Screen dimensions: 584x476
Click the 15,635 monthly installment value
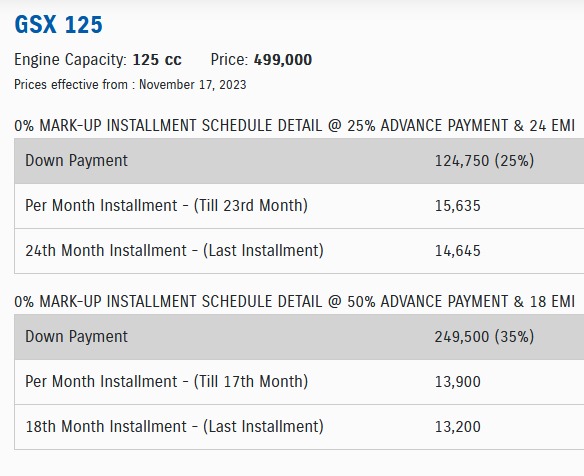pos(458,206)
